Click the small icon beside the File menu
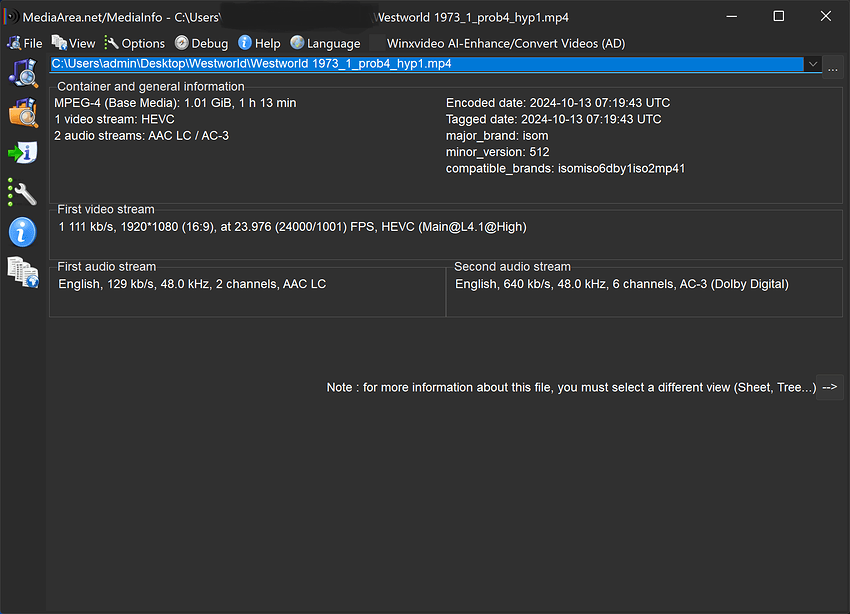 pos(13,43)
